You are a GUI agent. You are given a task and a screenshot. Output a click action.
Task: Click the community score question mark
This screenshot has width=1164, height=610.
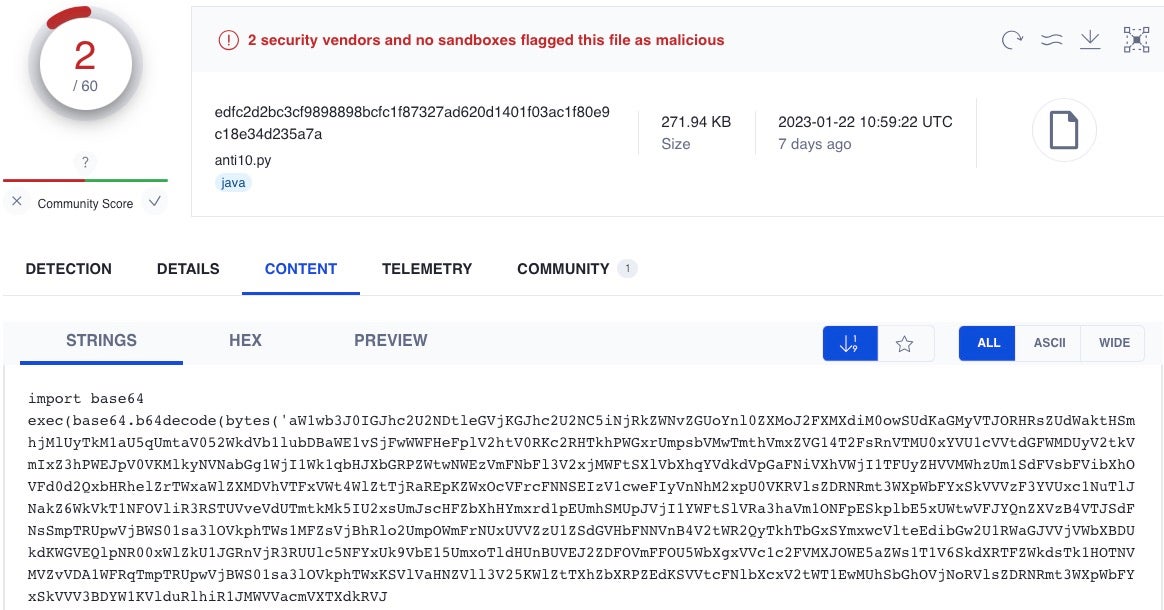coord(85,162)
